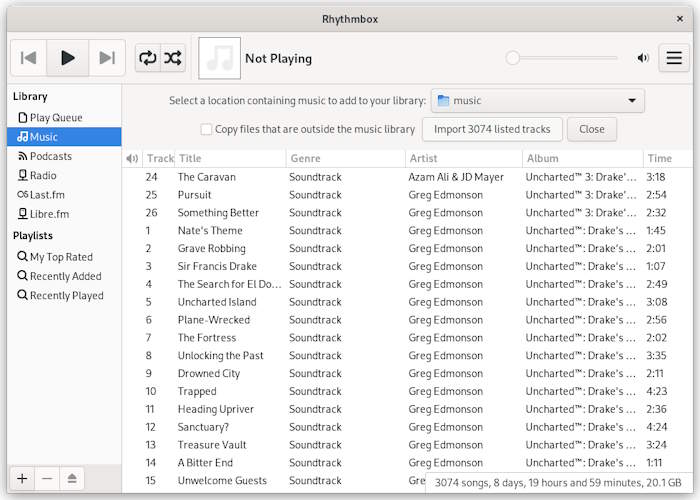This screenshot has height=500, width=700.
Task: Adjust the playback position slider
Action: click(x=561, y=58)
